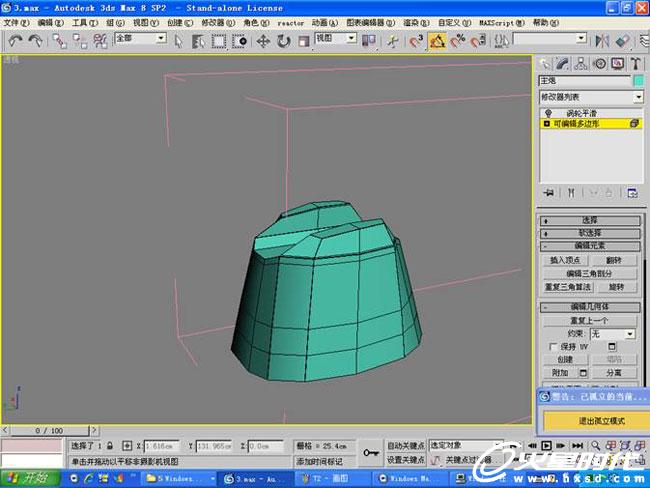Switch to the Motion command panel tab
Image resolution: width=650 pixels, height=488 pixels.
[x=599, y=64]
